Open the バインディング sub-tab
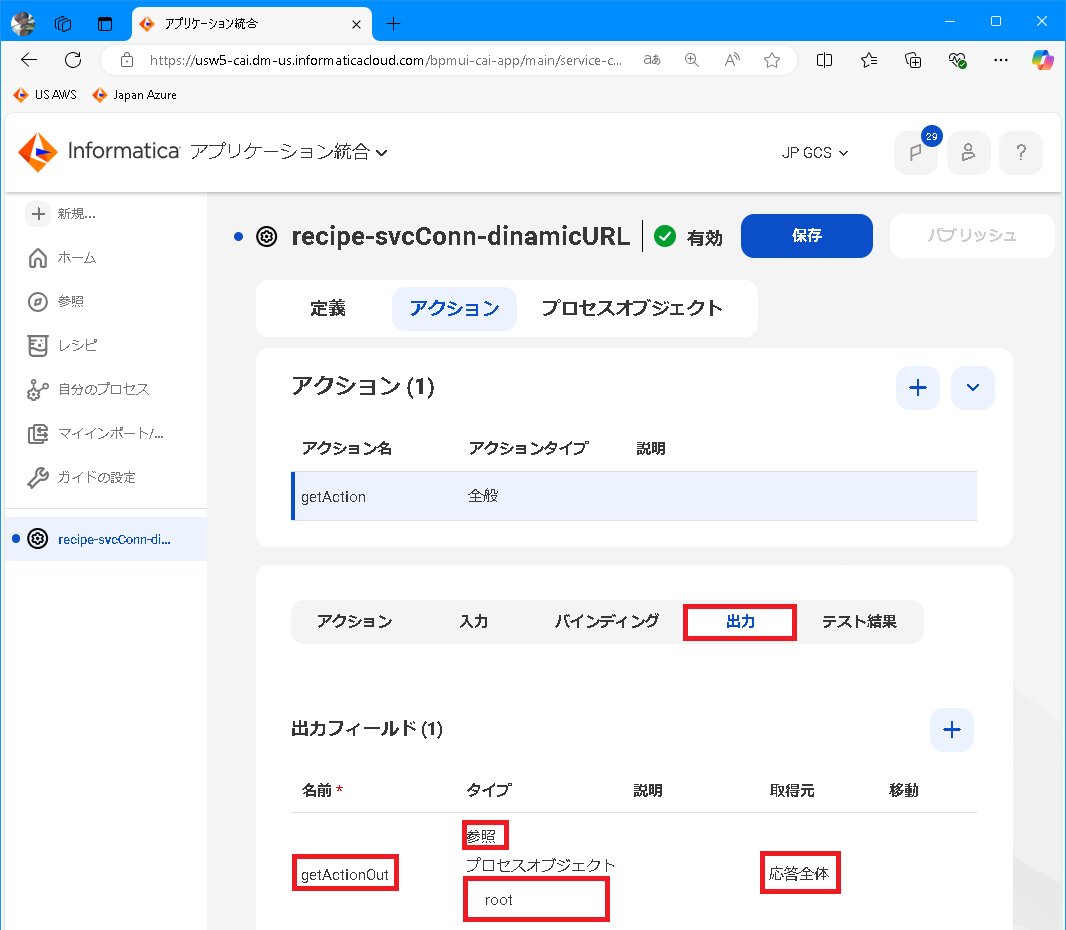1066x930 pixels. tap(606, 621)
